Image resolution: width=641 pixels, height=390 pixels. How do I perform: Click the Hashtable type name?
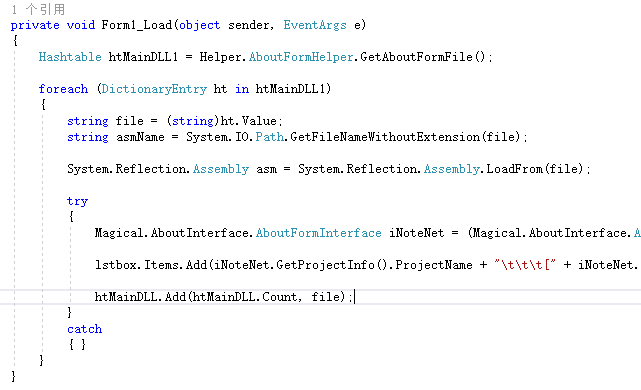[70, 57]
